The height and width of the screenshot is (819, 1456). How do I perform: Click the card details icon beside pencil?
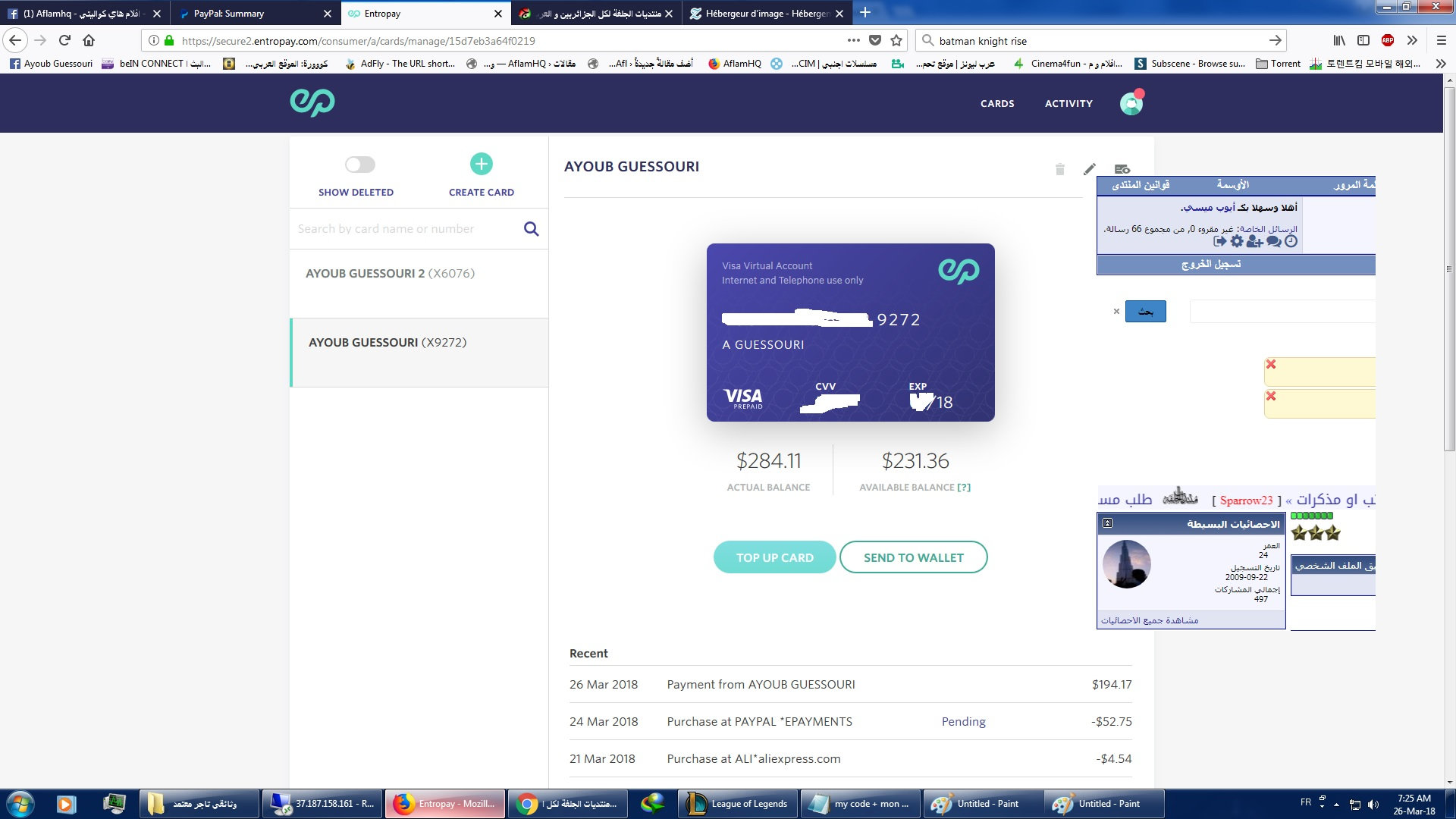click(1122, 169)
